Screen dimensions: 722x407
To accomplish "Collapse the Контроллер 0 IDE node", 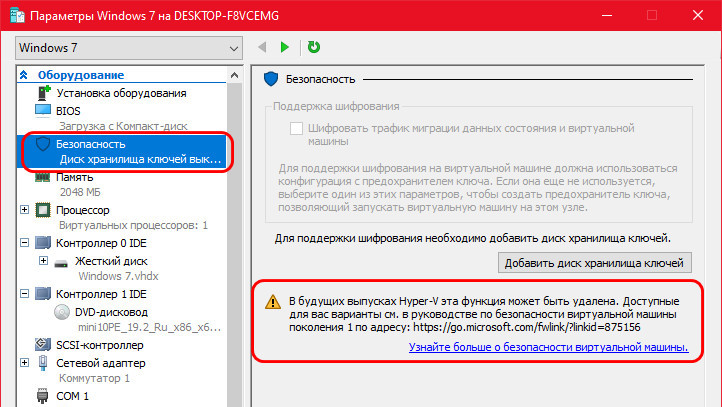I will 24,242.
